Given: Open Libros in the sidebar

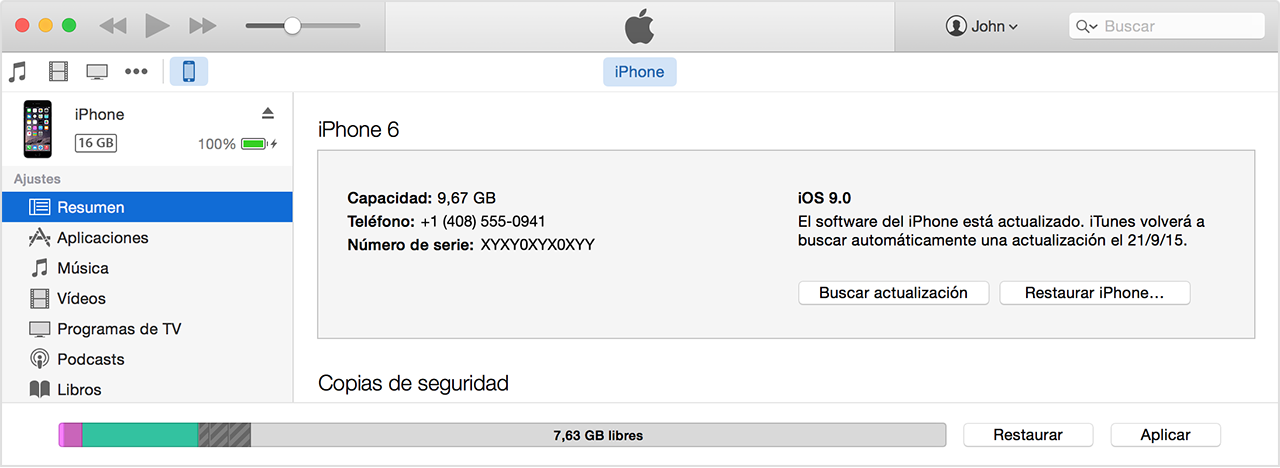Looking at the screenshot, I should [x=147, y=389].
